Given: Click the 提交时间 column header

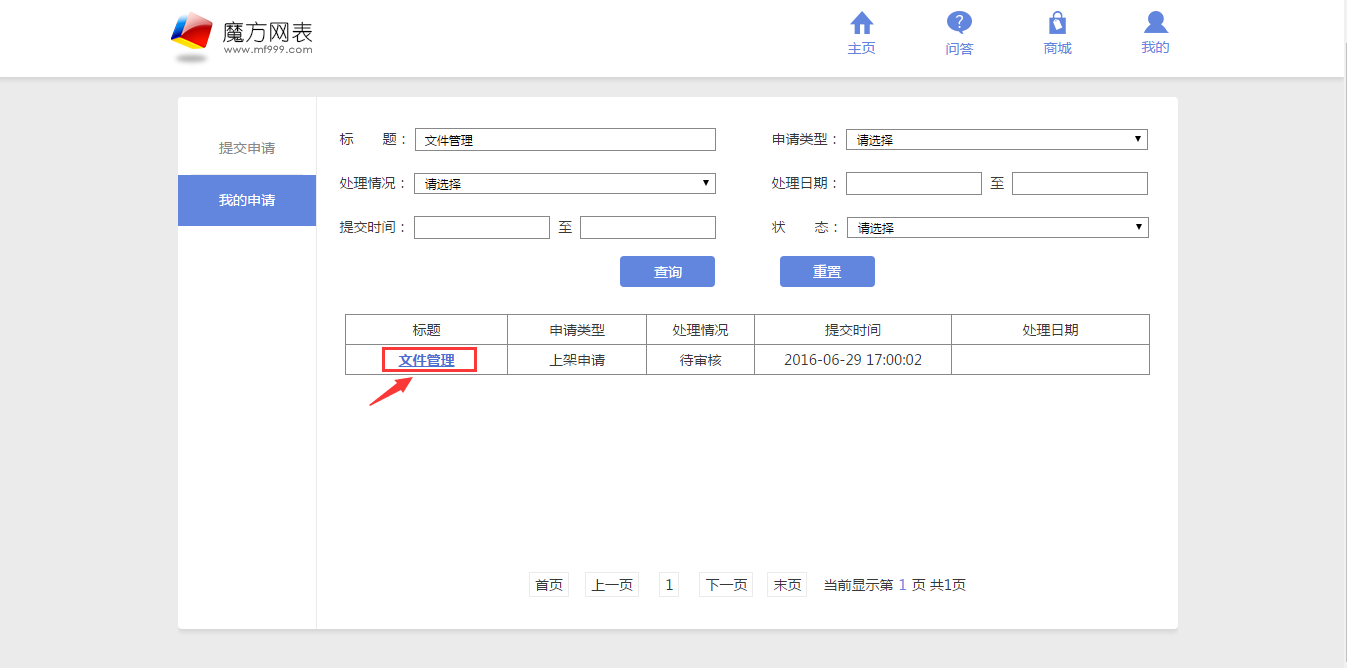Looking at the screenshot, I should point(853,330).
